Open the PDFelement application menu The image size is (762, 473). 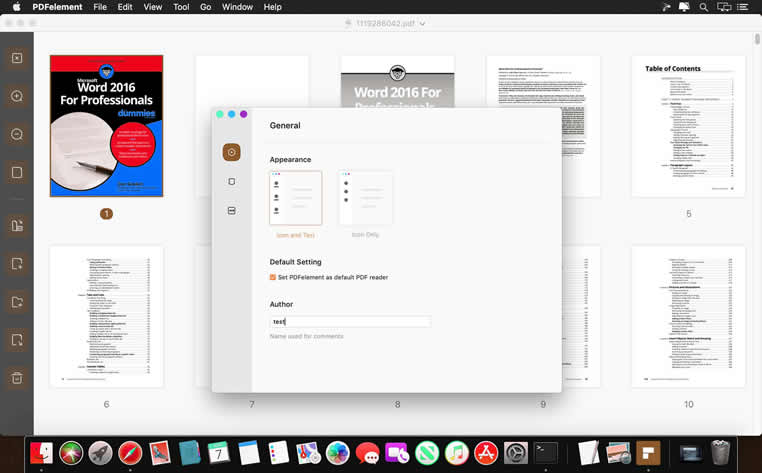[57, 7]
